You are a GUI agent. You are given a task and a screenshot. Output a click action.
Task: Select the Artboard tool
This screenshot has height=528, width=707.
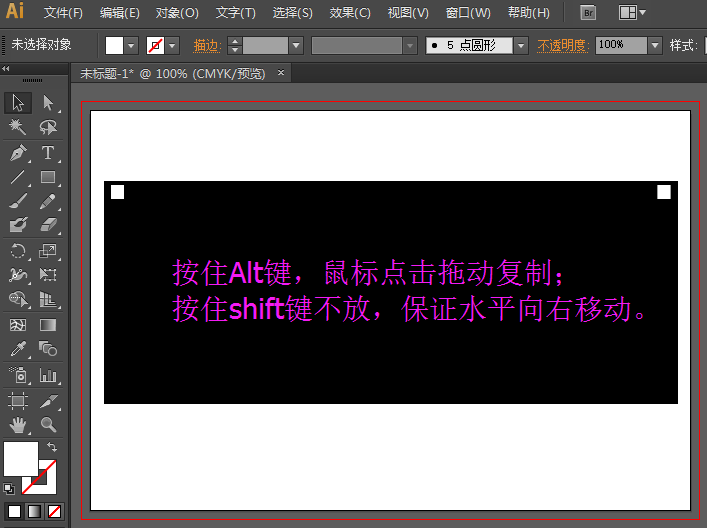coord(18,401)
